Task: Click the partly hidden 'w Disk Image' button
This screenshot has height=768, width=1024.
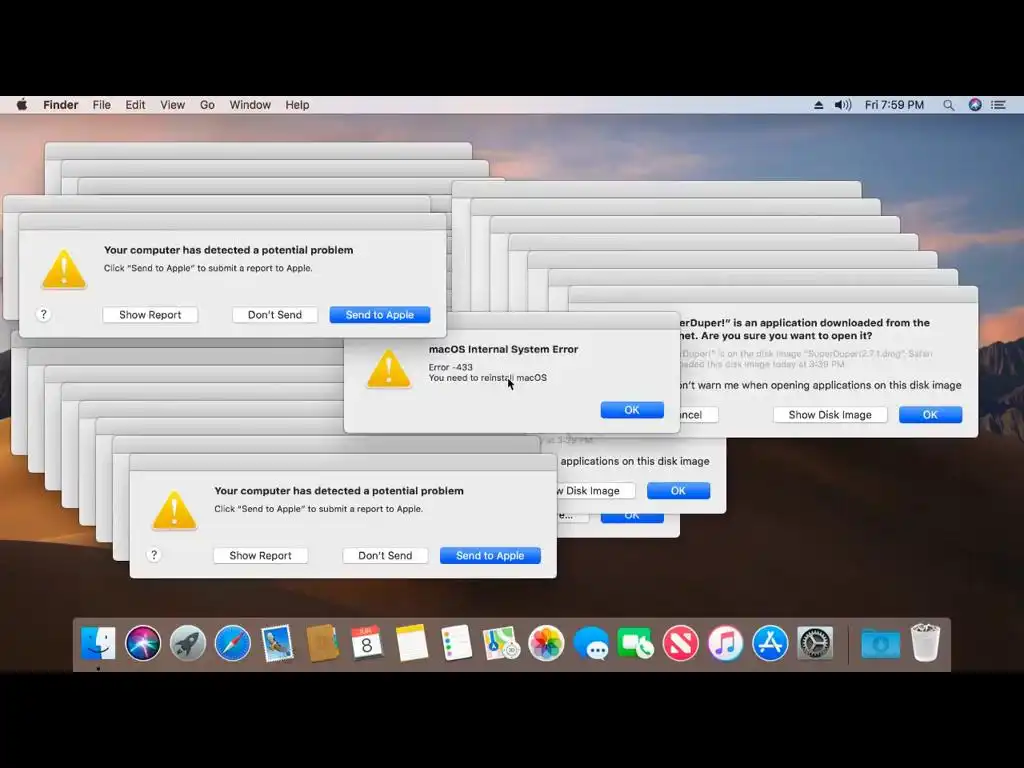Action: (596, 490)
